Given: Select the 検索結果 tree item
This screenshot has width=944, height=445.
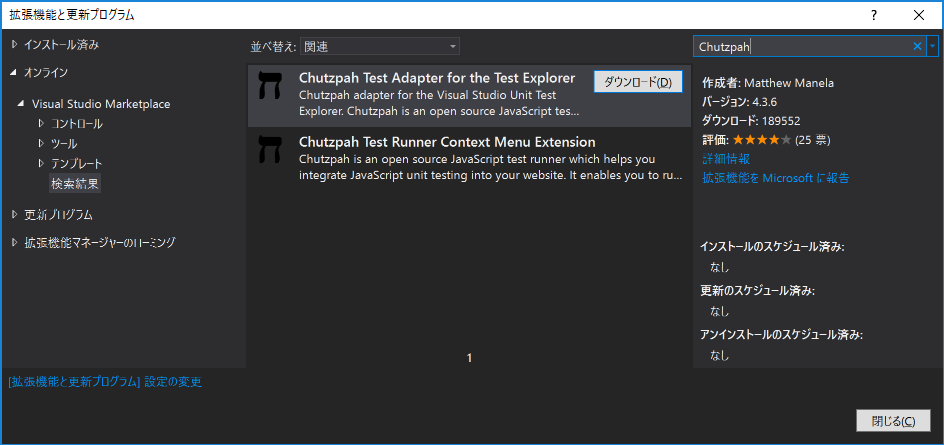Looking at the screenshot, I should coord(75,184).
